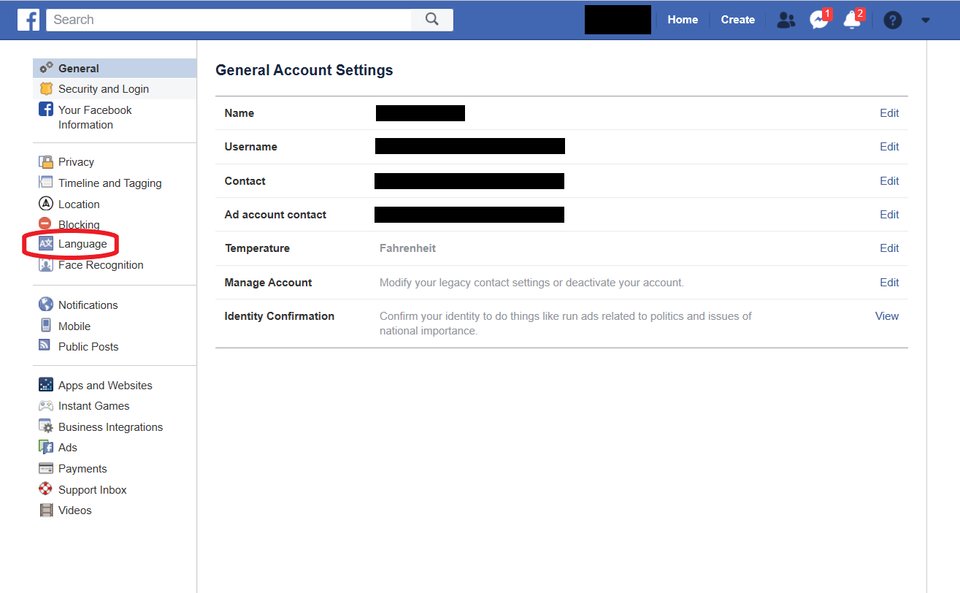The width and height of the screenshot is (960, 593).
Task: Edit the Manage Account row
Action: [x=889, y=282]
